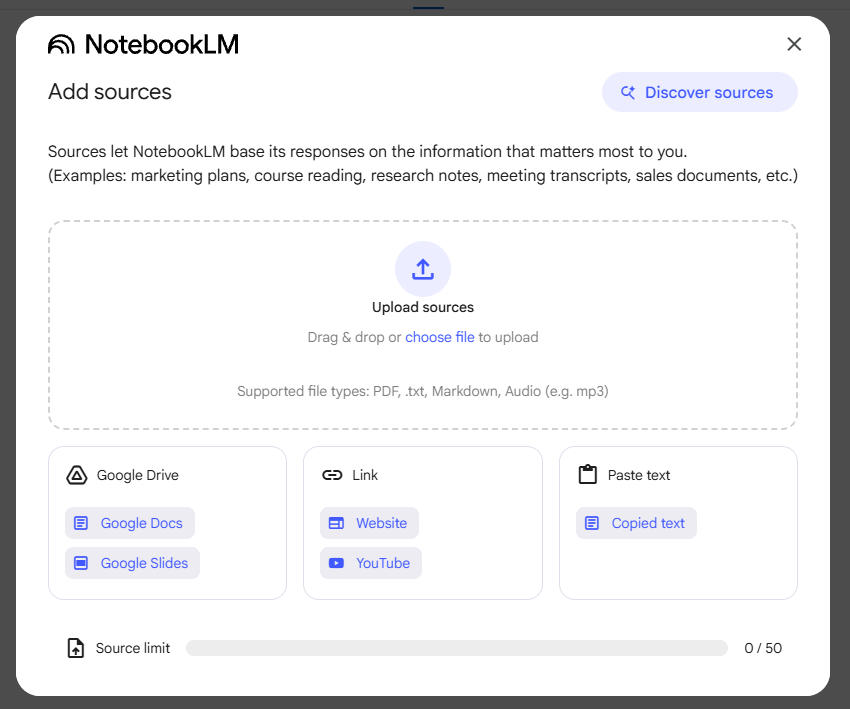
Task: Add a Website link source
Action: click(370, 523)
